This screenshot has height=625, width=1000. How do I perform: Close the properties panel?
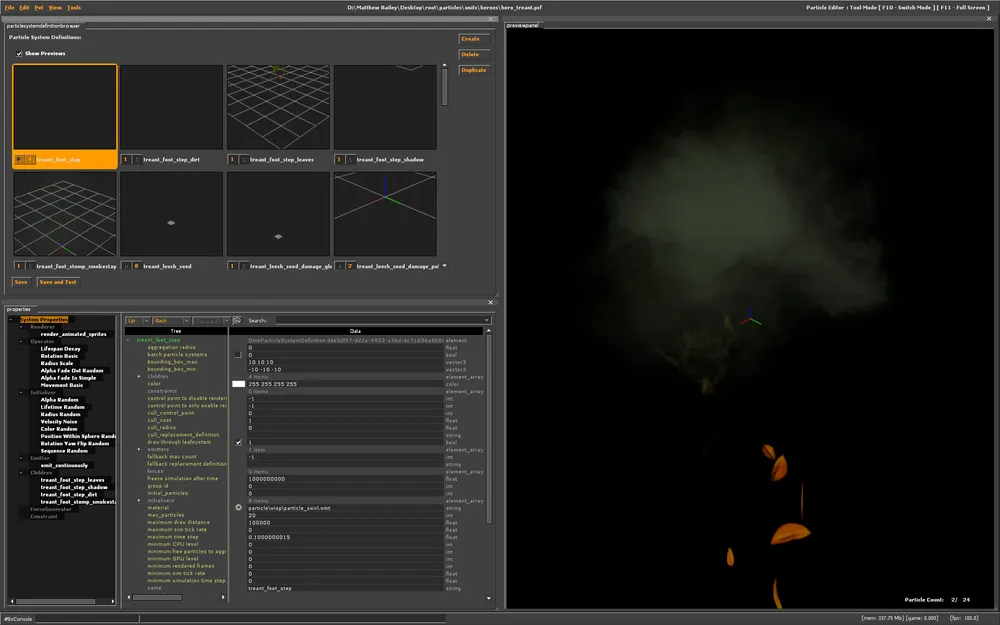[490, 301]
